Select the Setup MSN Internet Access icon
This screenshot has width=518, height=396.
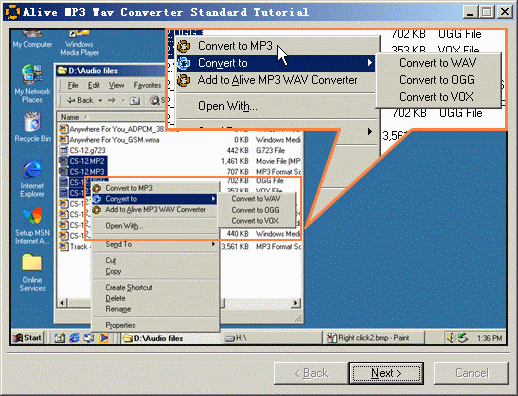click(32, 226)
